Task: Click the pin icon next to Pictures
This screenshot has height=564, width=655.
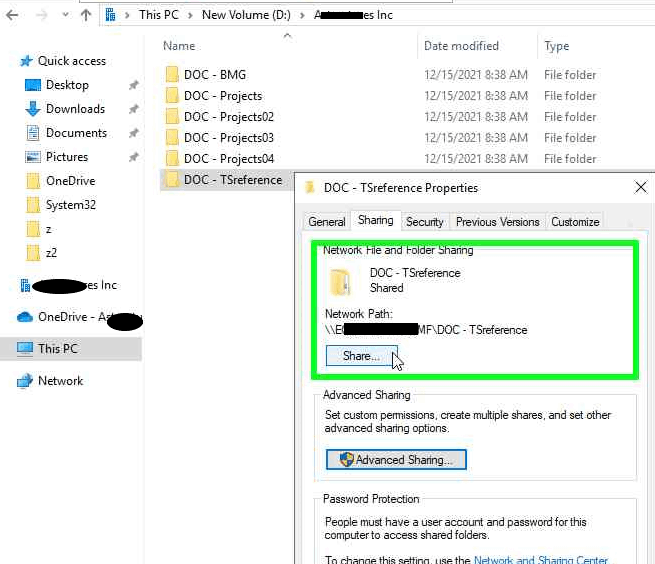Action: (x=133, y=158)
